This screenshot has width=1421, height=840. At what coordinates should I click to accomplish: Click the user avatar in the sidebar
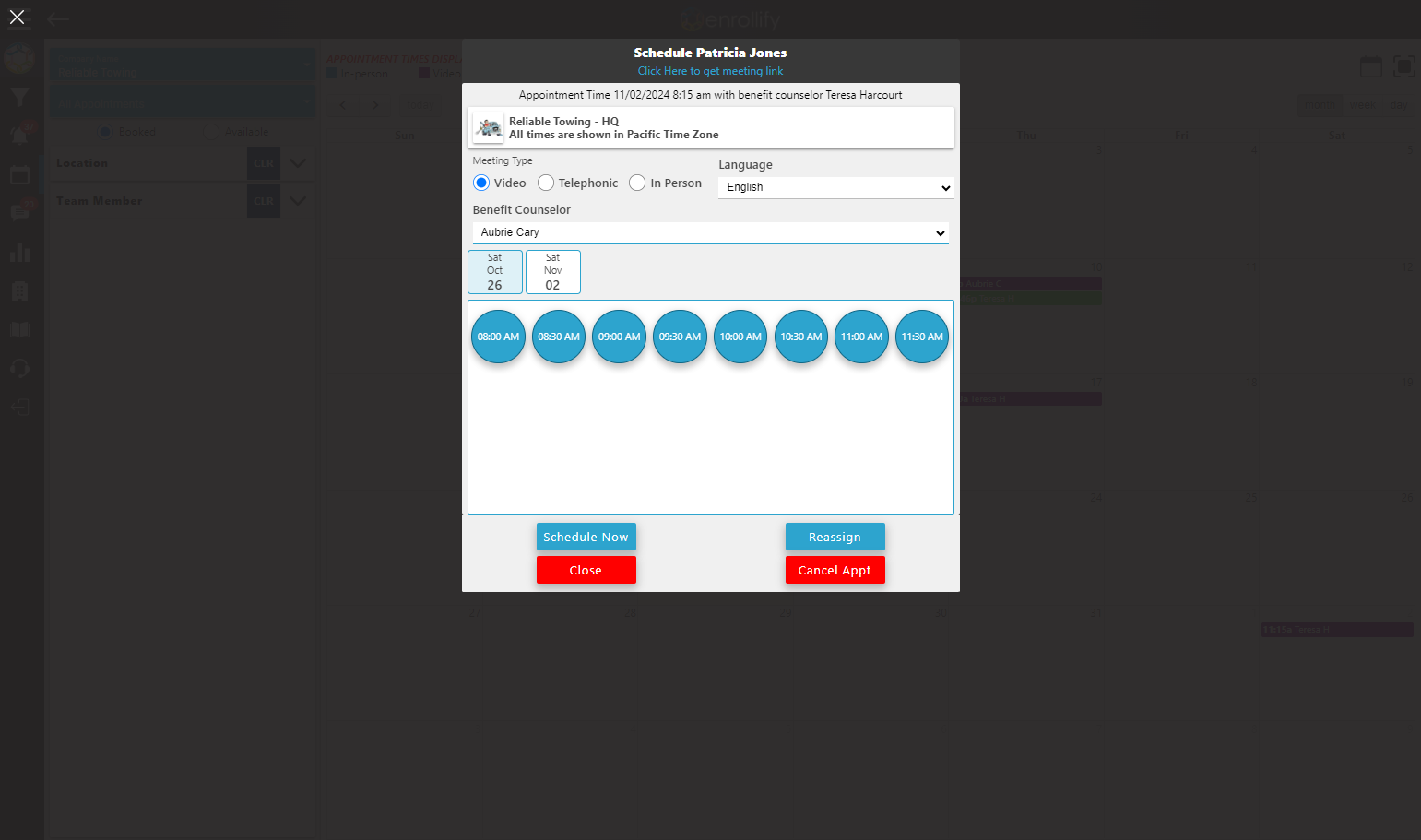[19, 58]
